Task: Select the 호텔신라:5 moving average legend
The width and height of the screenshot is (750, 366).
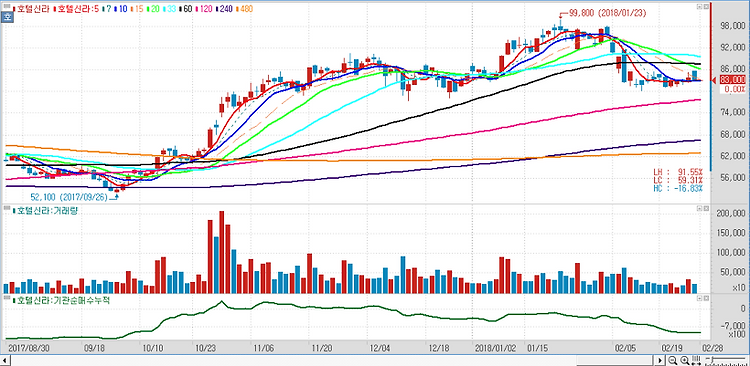Action: 77,8
